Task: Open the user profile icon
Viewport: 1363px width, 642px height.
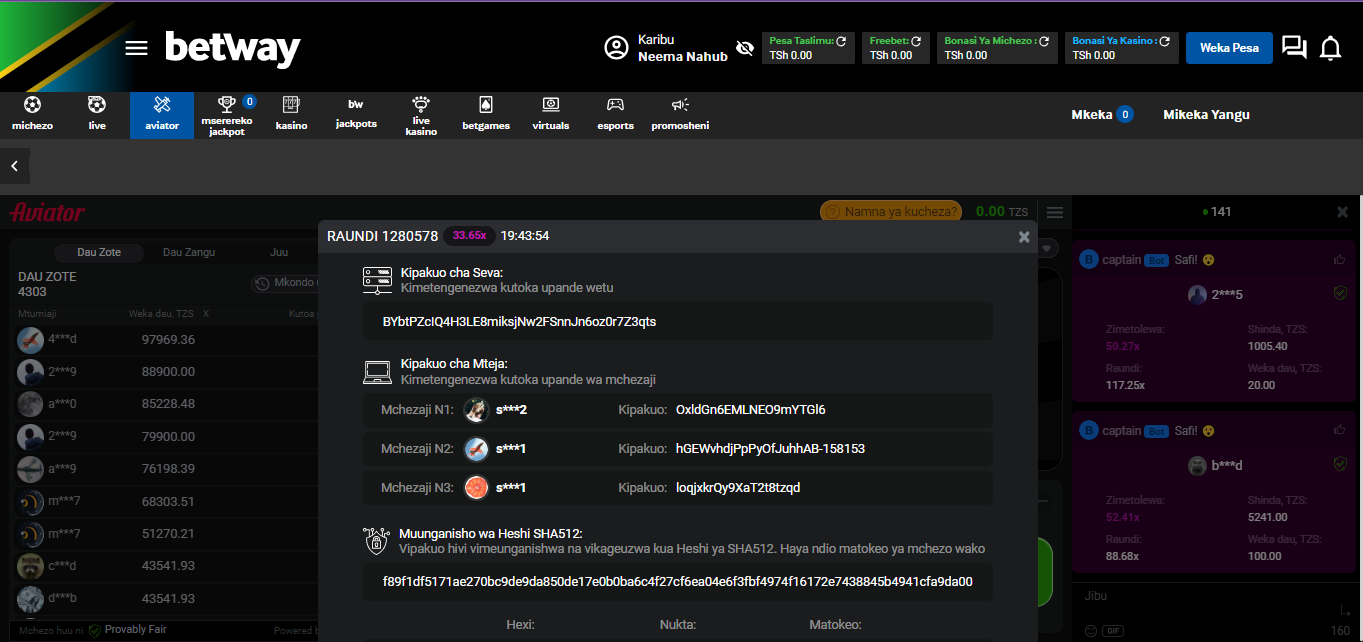Action: click(617, 48)
